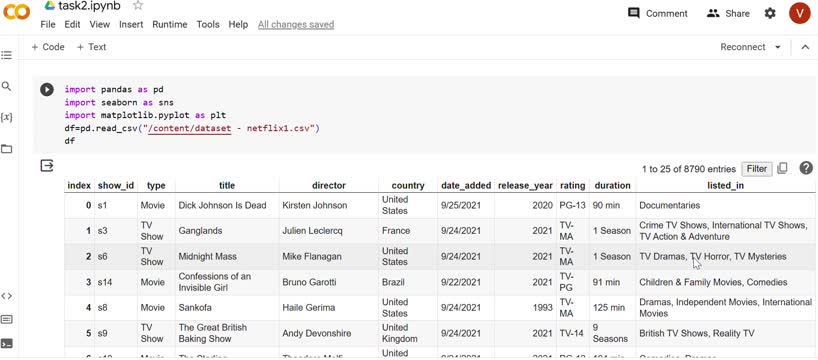The image size is (818, 360).
Task: Open the Insert menu
Action: pyautogui.click(x=131, y=25)
